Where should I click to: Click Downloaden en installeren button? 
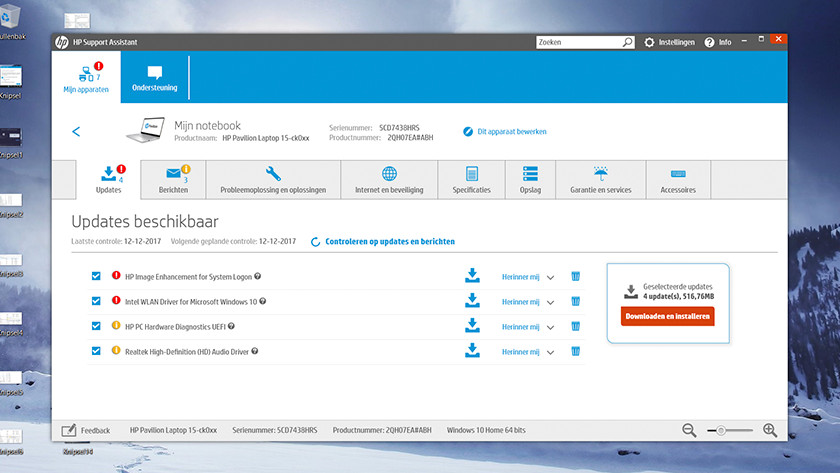[668, 316]
